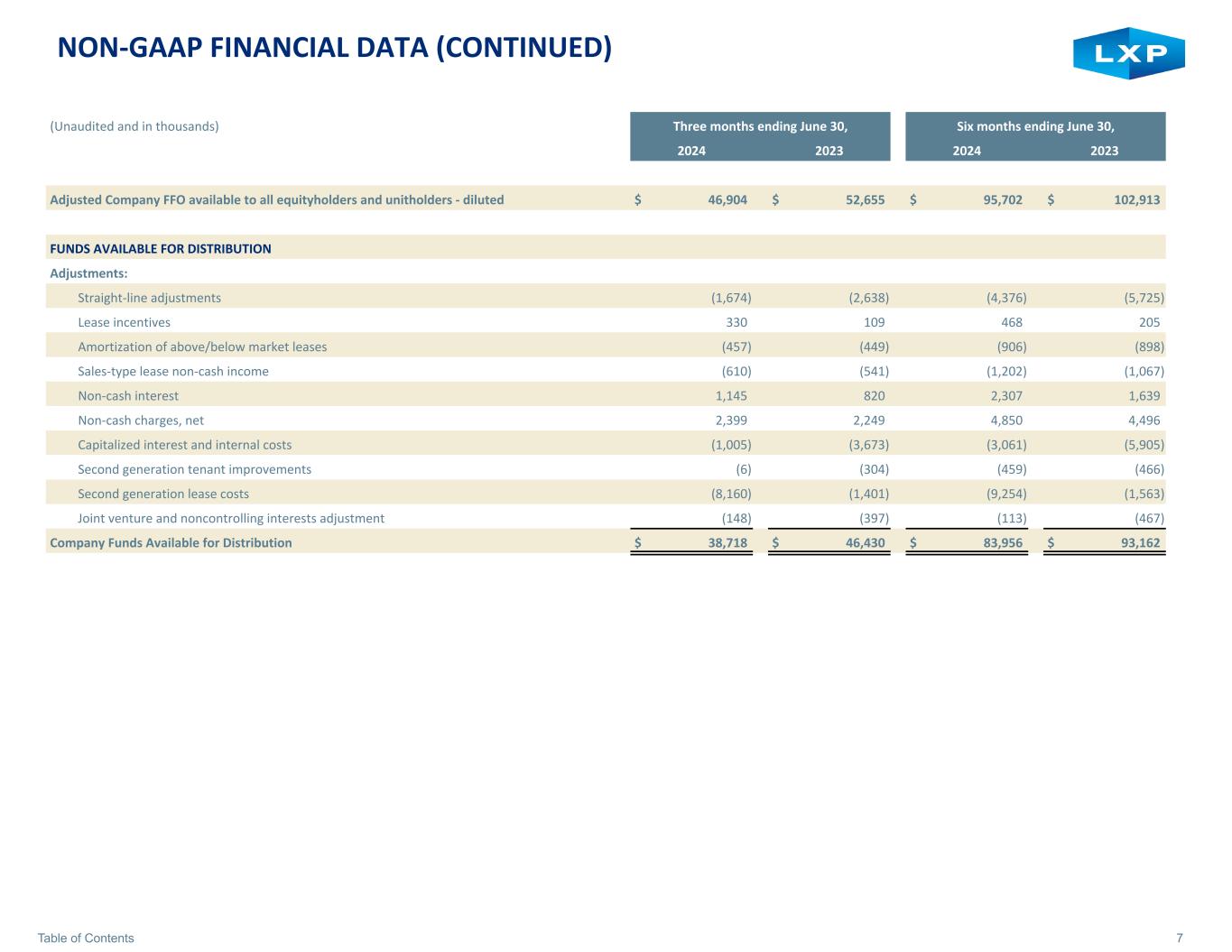
Task: Click the LXP logo
Action: pyautogui.click(x=1128, y=54)
